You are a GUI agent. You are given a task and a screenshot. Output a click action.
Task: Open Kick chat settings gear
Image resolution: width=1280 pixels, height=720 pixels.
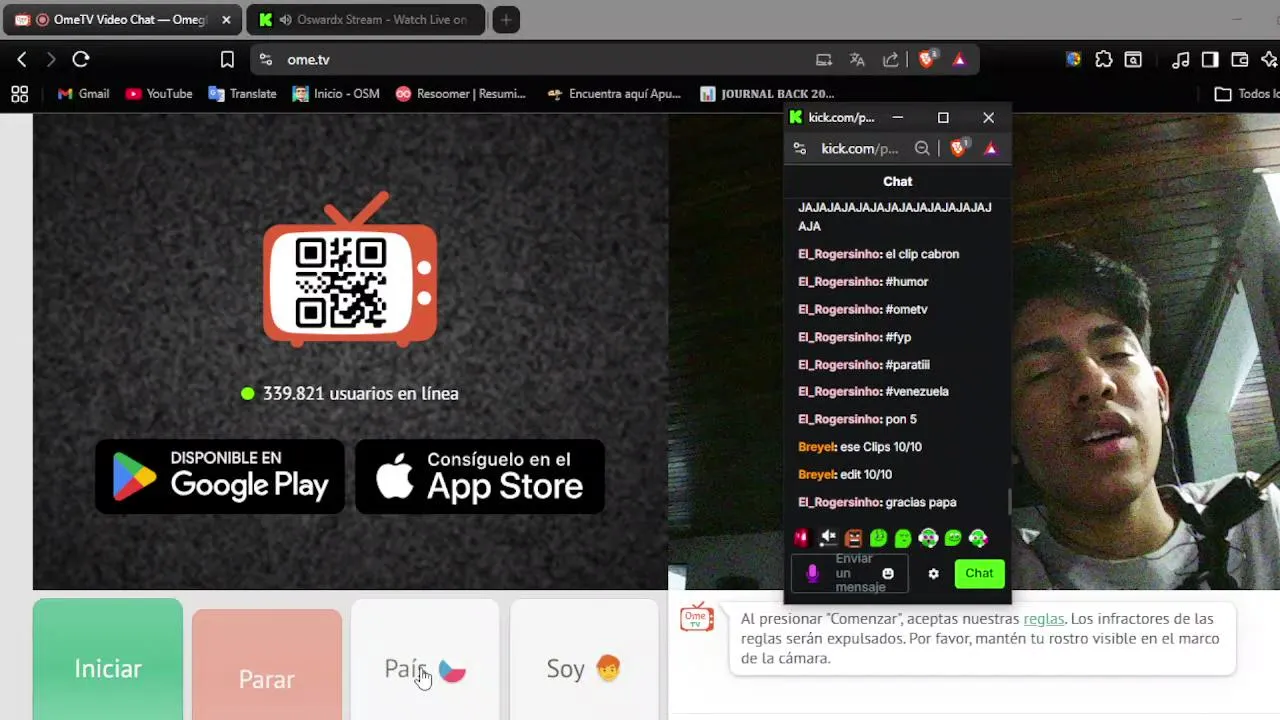[x=933, y=574]
